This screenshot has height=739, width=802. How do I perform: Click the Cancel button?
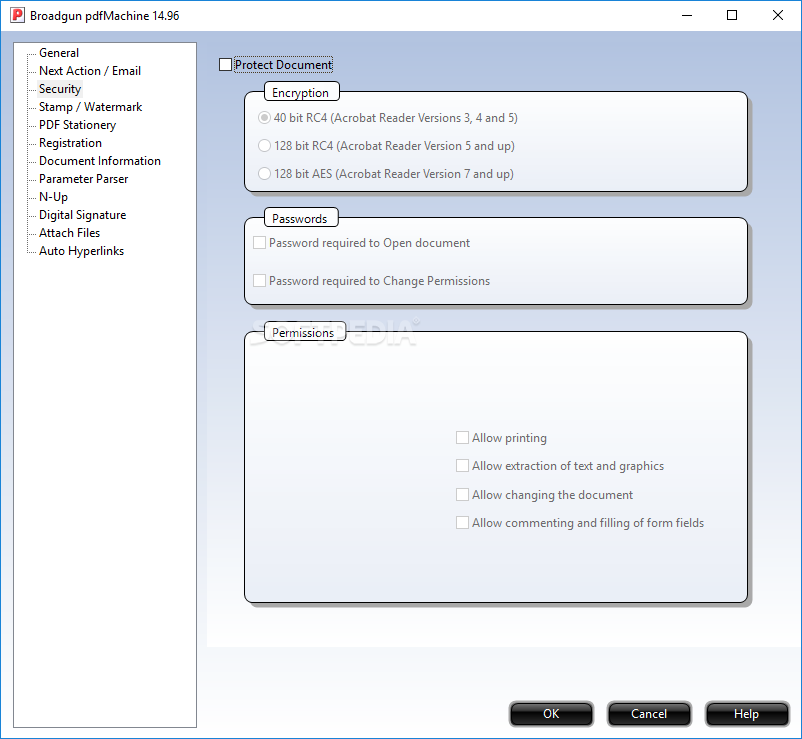click(649, 713)
